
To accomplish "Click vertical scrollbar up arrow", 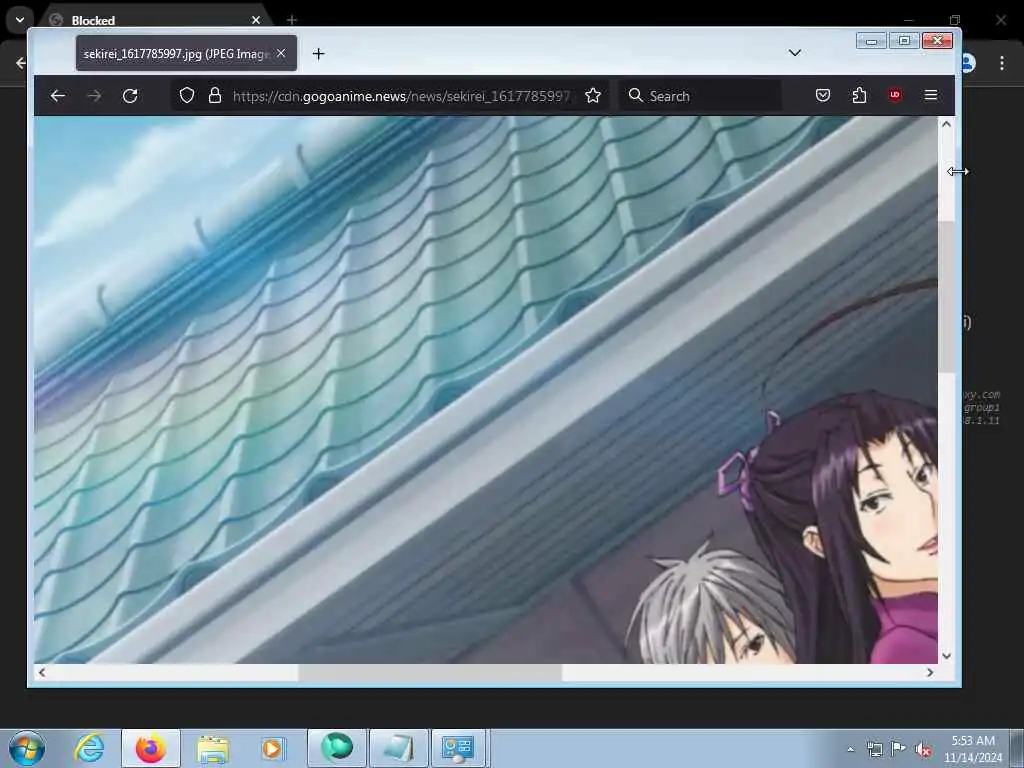I will point(946,124).
